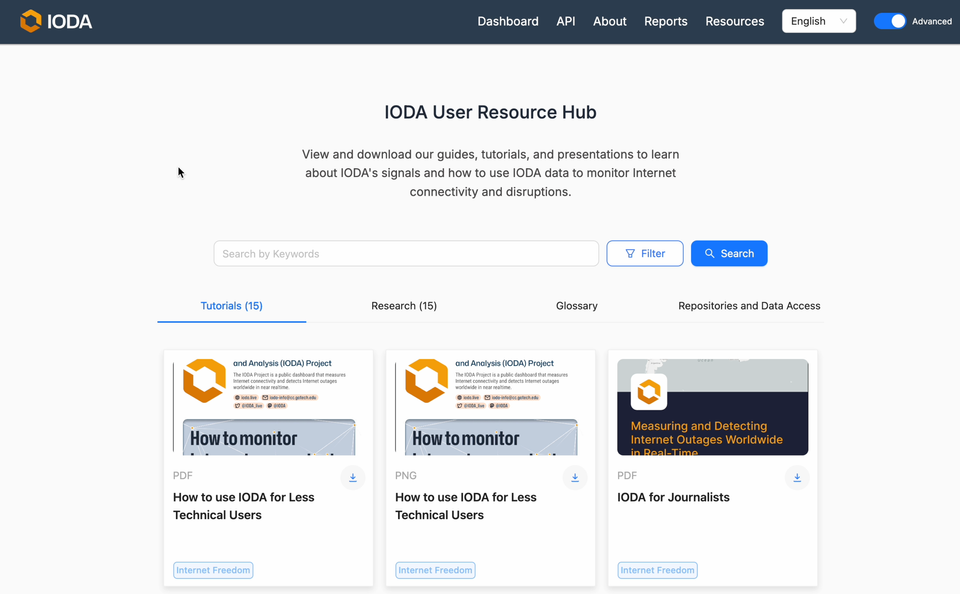This screenshot has height=594, width=960.
Task: Click the 'Internet Freedom' tag on the first card
Action: [213, 569]
